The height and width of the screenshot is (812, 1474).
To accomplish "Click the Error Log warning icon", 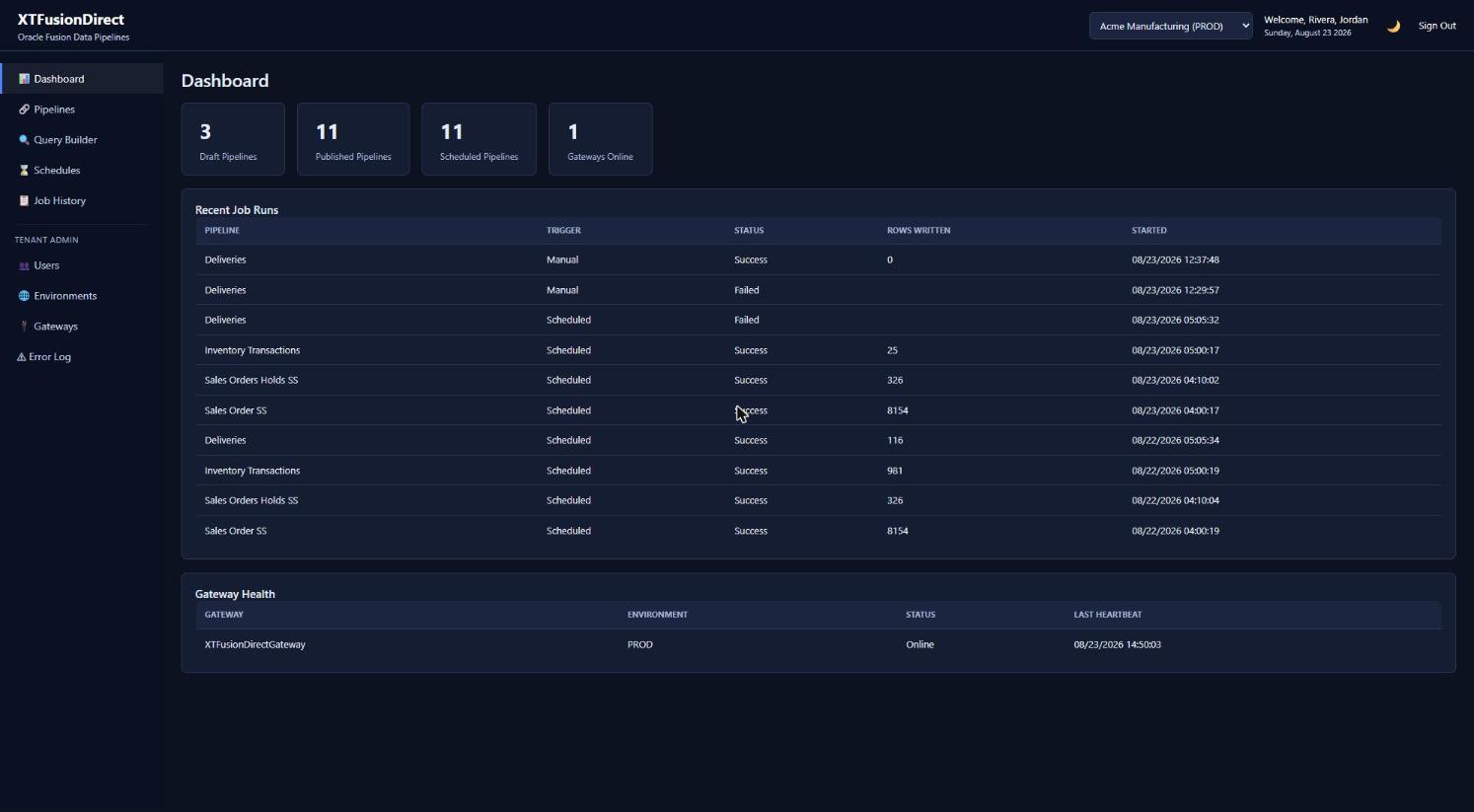I will pos(22,357).
